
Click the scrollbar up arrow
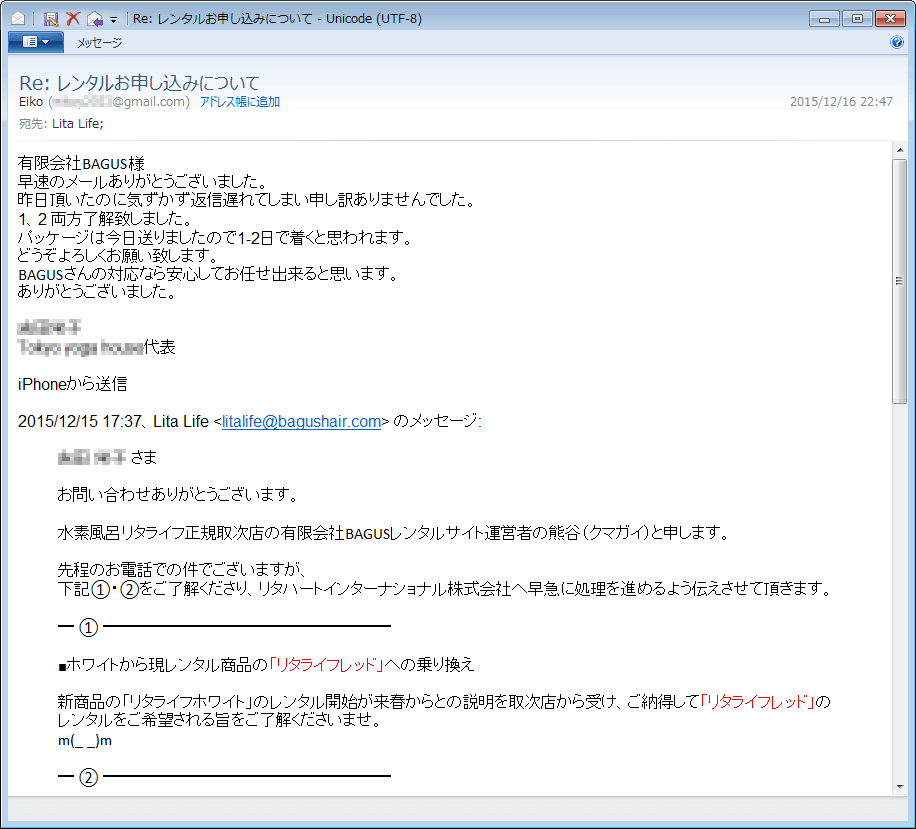coord(900,150)
